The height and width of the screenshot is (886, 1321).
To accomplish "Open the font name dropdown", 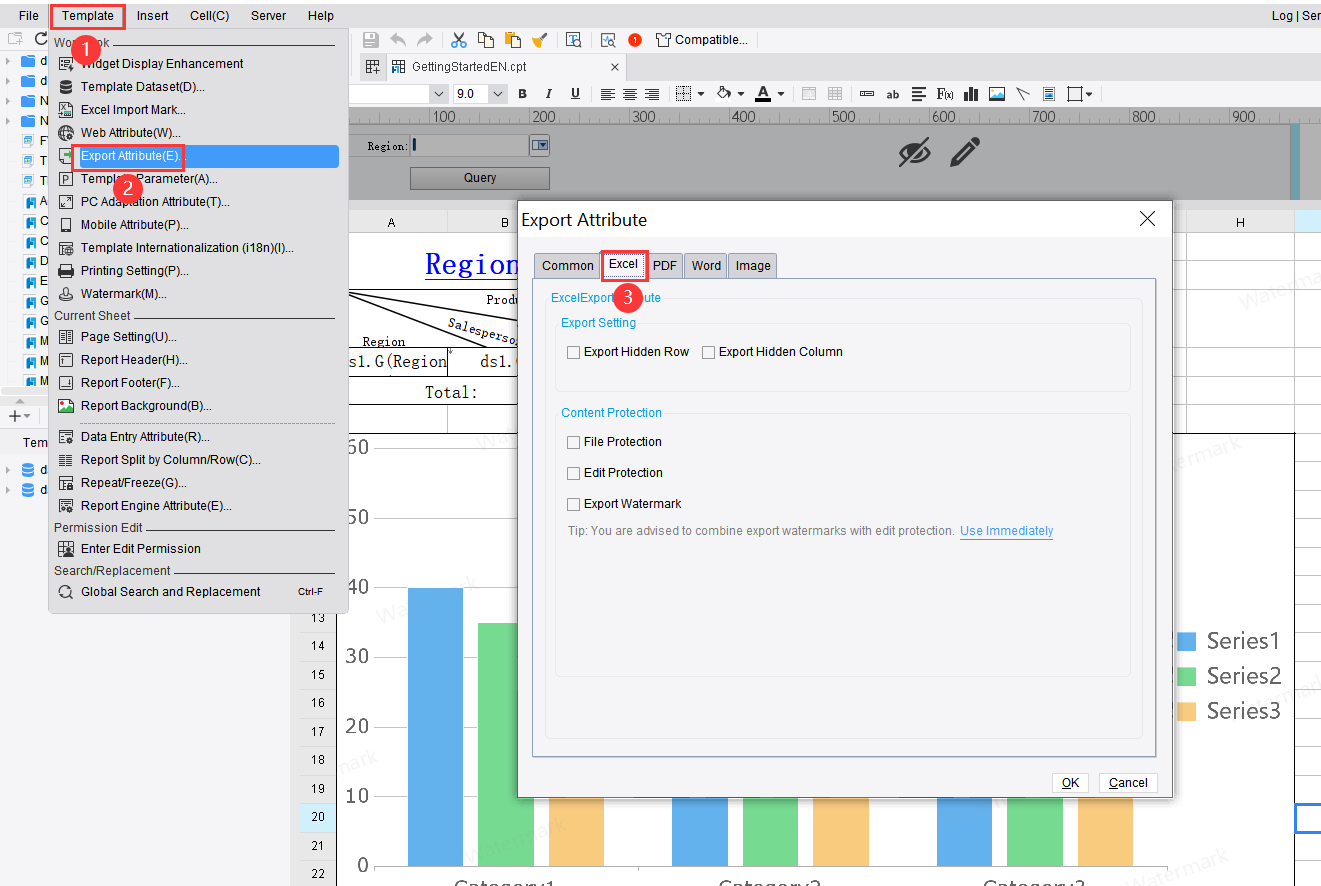I will coord(438,94).
